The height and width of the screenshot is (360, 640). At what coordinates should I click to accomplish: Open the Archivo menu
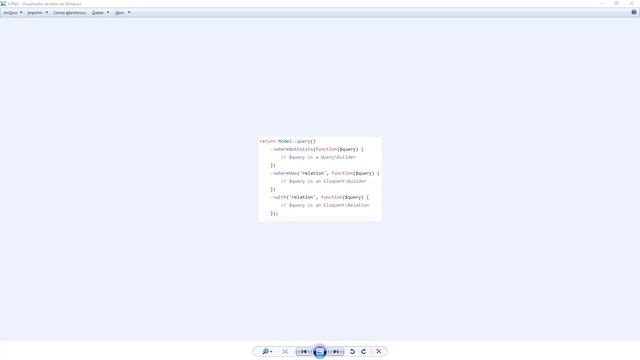13,13
